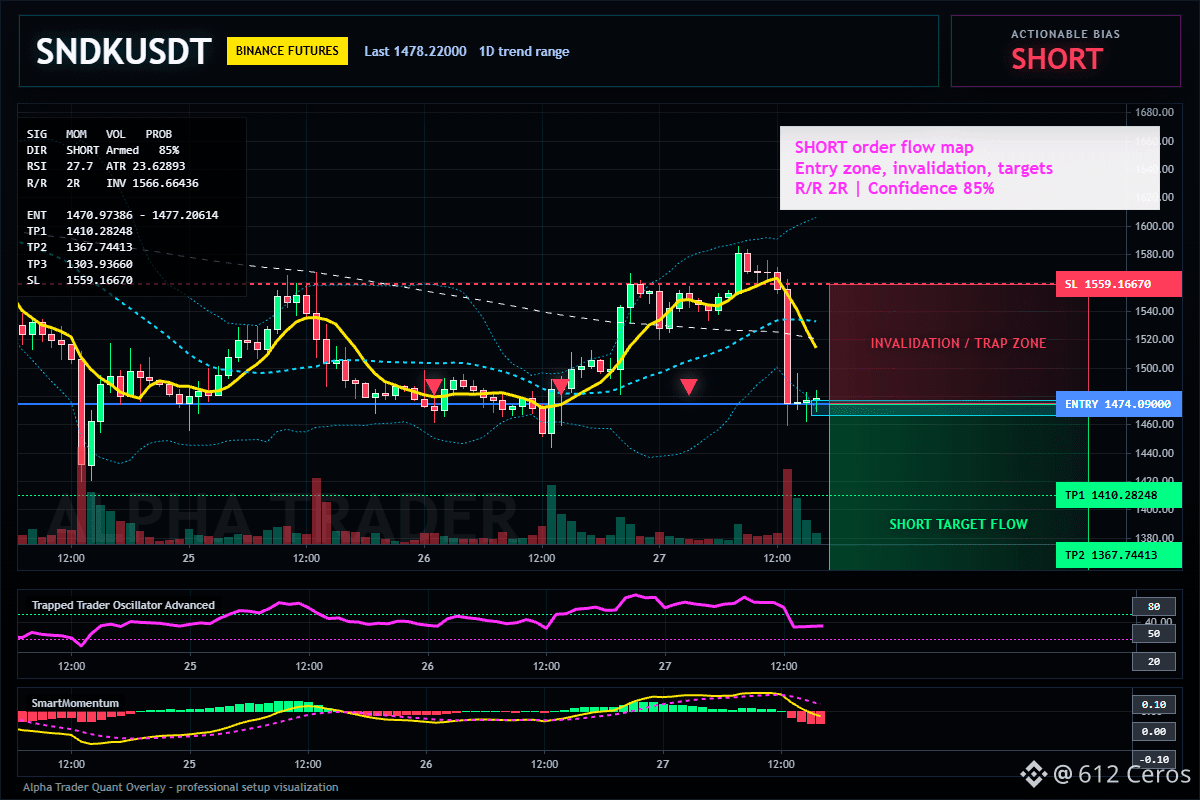Select the green TP1 1410.28248 price tag
This screenshot has height=800, width=1200.
click(1118, 495)
